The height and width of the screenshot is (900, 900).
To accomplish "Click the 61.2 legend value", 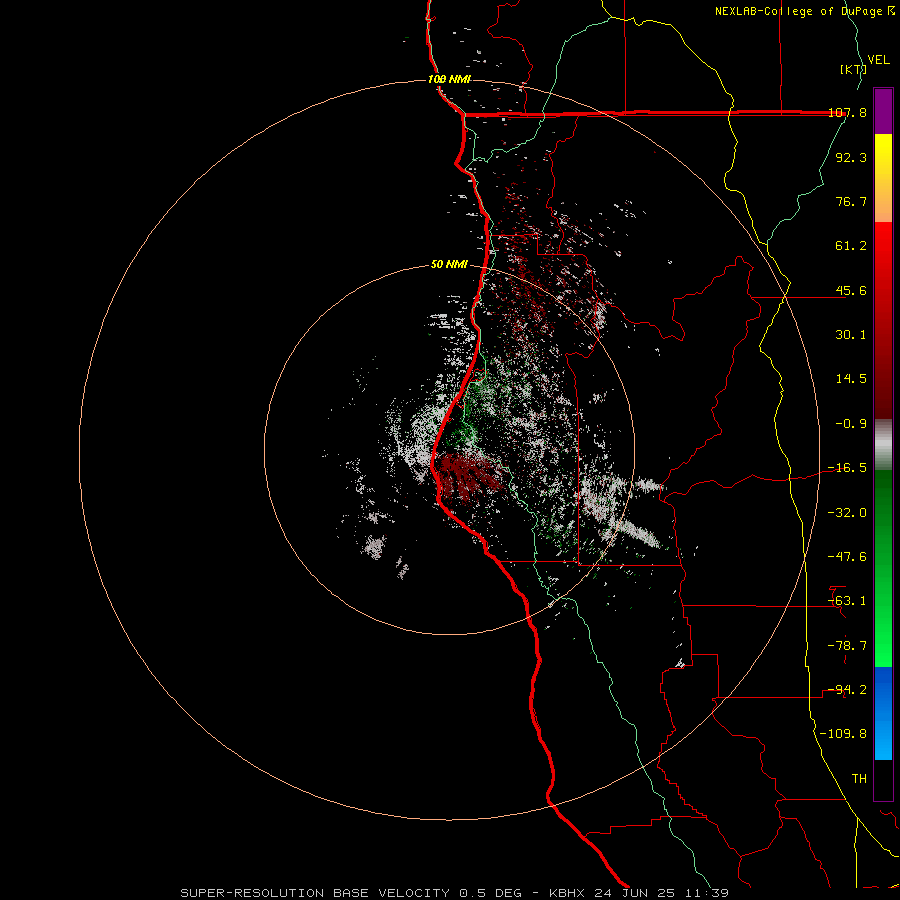I will [x=851, y=246].
